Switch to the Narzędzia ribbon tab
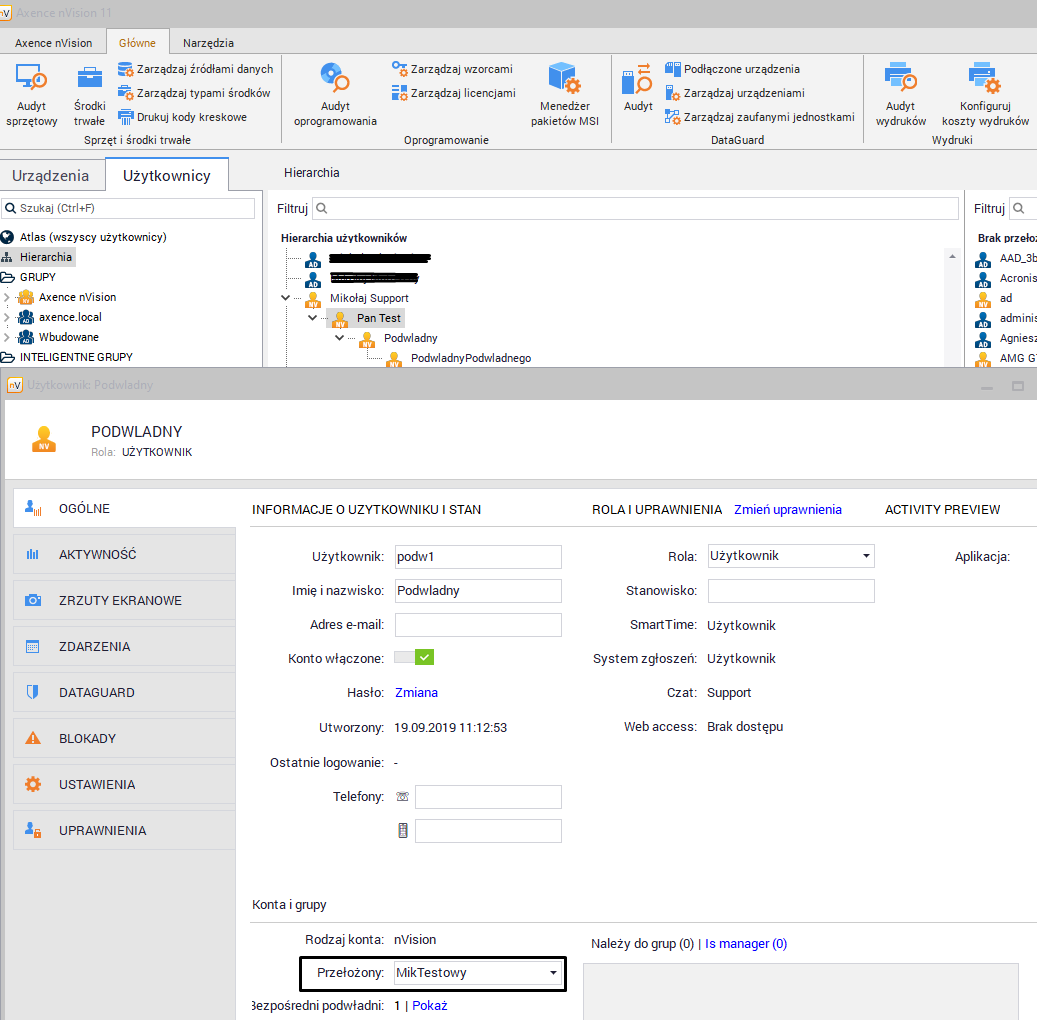Image resolution: width=1037 pixels, height=1020 pixels. click(x=208, y=43)
